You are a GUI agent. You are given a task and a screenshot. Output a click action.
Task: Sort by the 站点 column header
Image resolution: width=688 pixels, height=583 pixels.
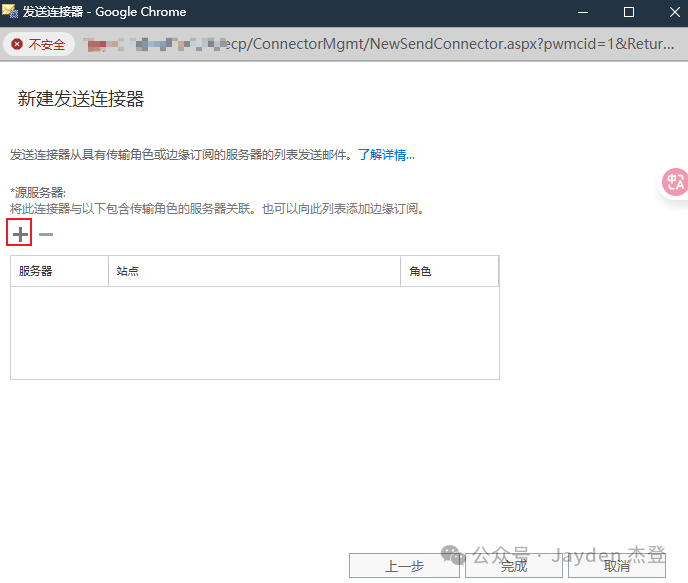click(254, 271)
